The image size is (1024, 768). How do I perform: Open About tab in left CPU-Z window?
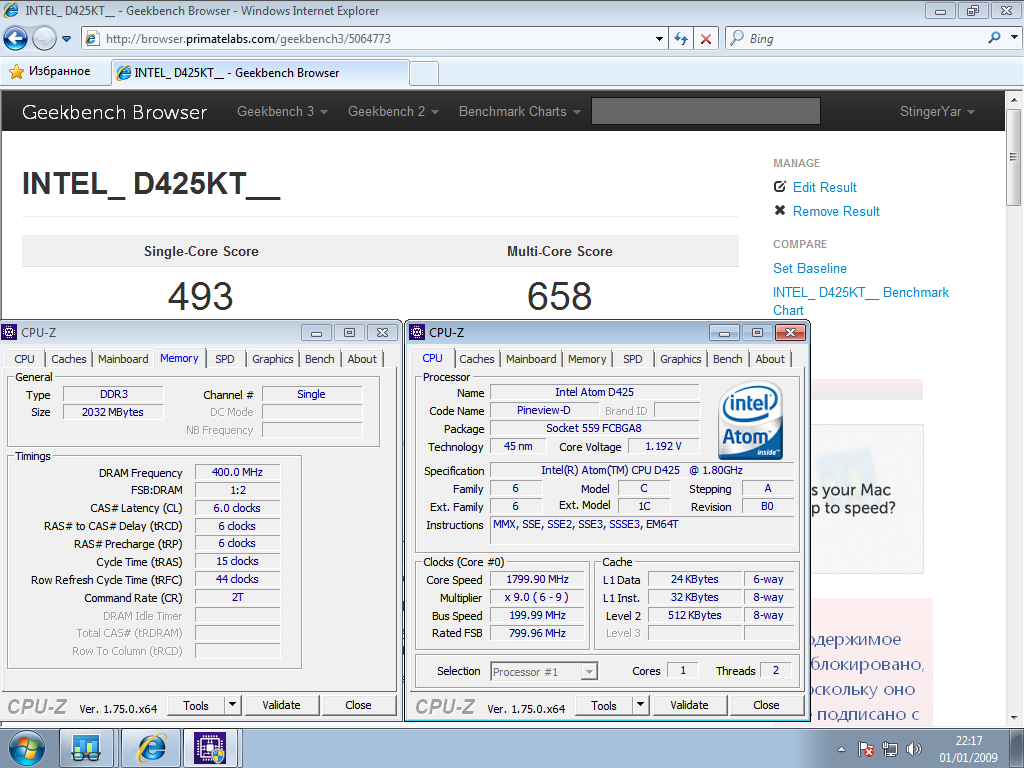pyautogui.click(x=362, y=359)
